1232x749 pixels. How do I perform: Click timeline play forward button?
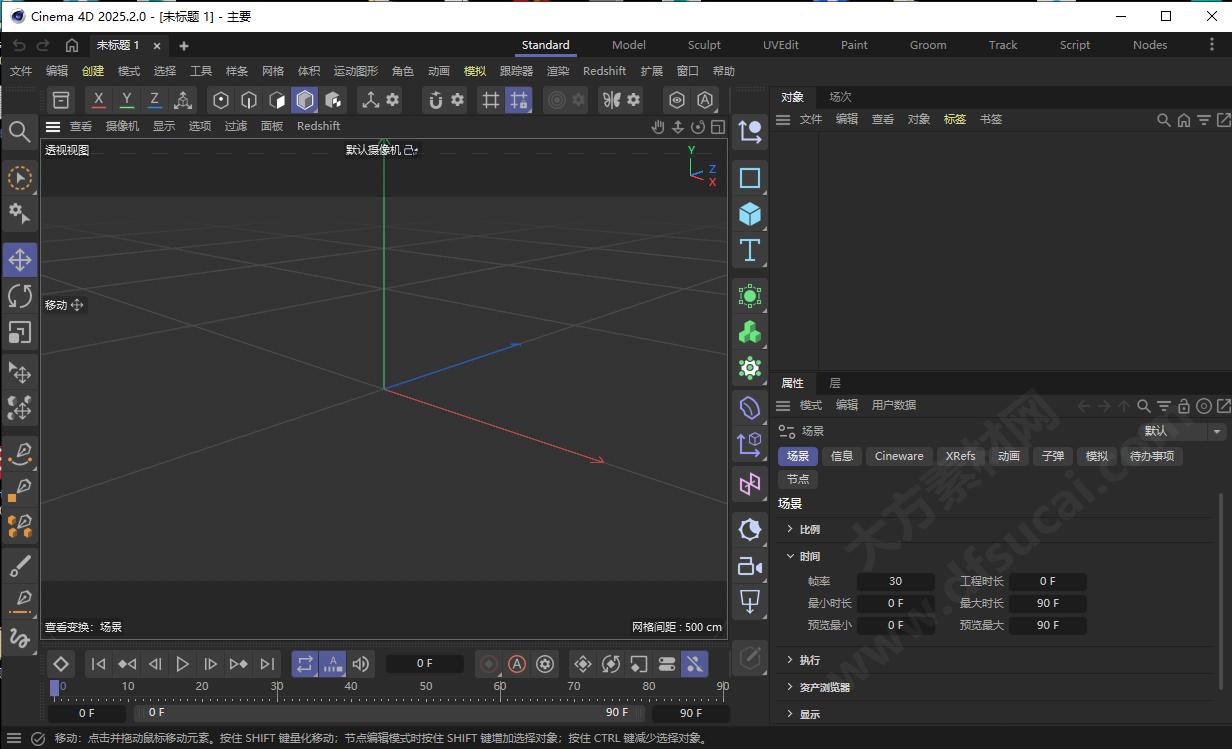(x=182, y=664)
